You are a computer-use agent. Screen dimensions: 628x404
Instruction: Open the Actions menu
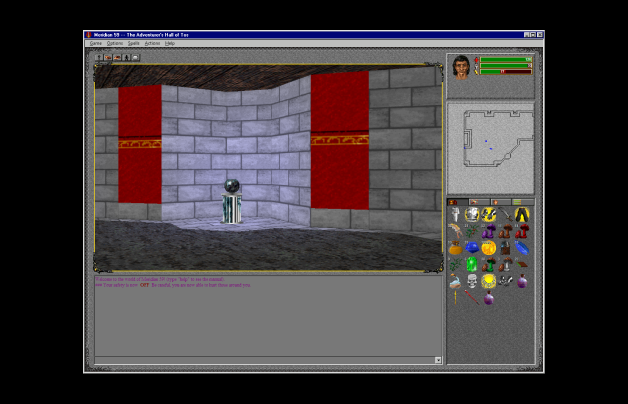(152, 43)
